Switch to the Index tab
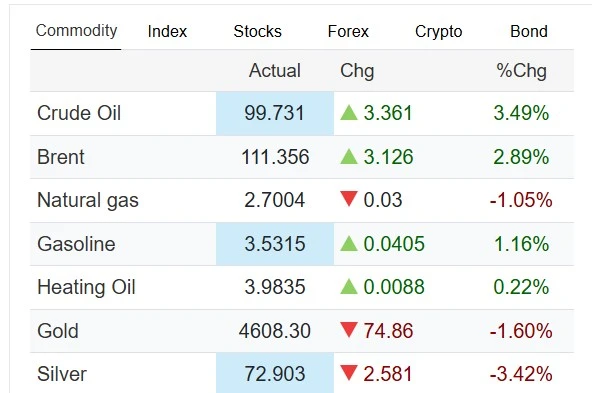The image size is (592, 393). (x=167, y=31)
